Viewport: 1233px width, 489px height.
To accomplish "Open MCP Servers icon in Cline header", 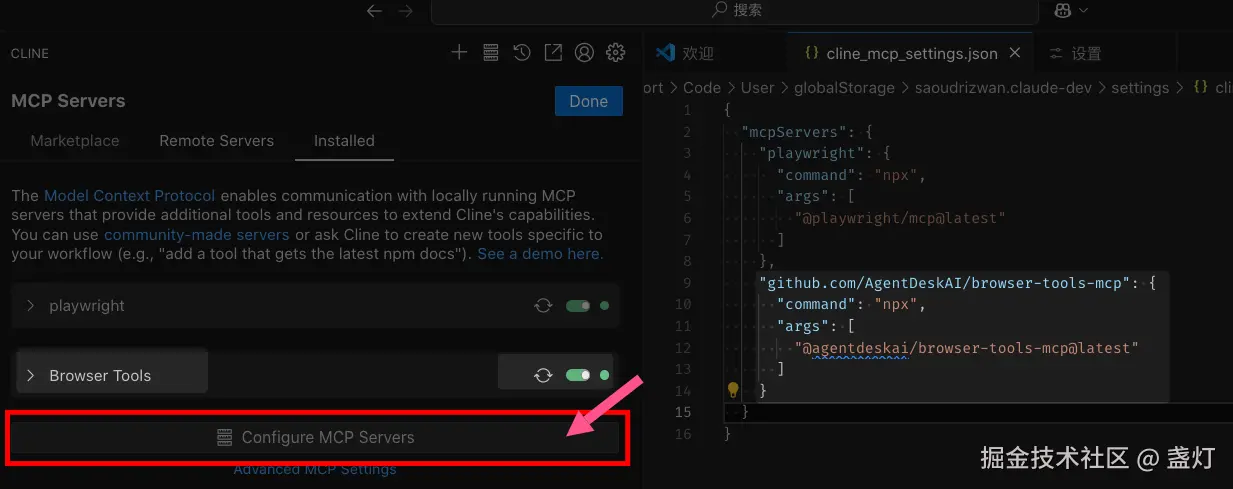I will tap(490, 53).
